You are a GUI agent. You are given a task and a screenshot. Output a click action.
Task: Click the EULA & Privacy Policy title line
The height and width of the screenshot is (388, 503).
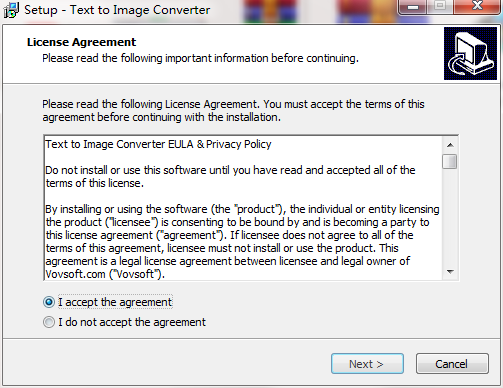[x=158, y=144]
